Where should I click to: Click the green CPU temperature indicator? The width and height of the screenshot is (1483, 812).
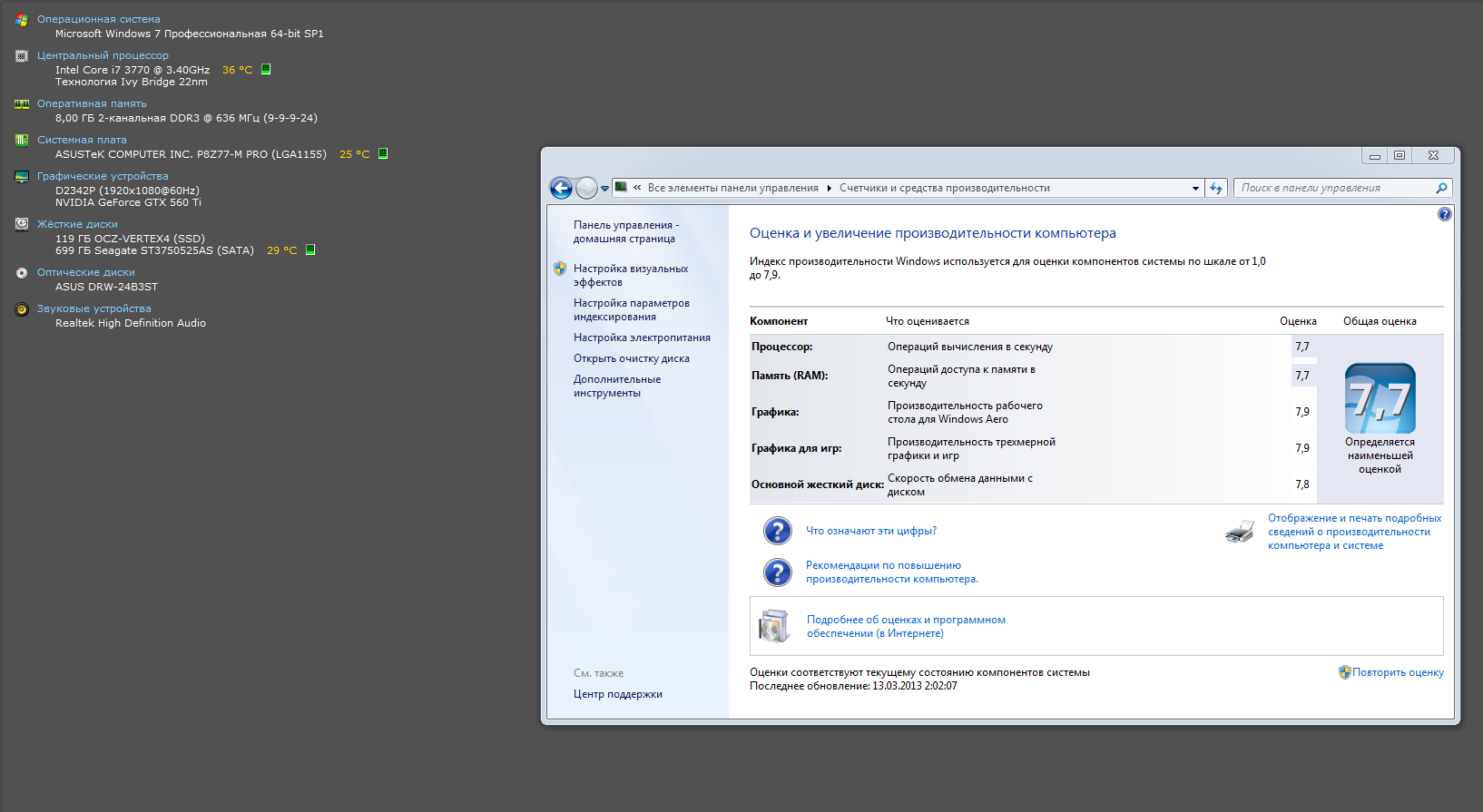[x=266, y=69]
